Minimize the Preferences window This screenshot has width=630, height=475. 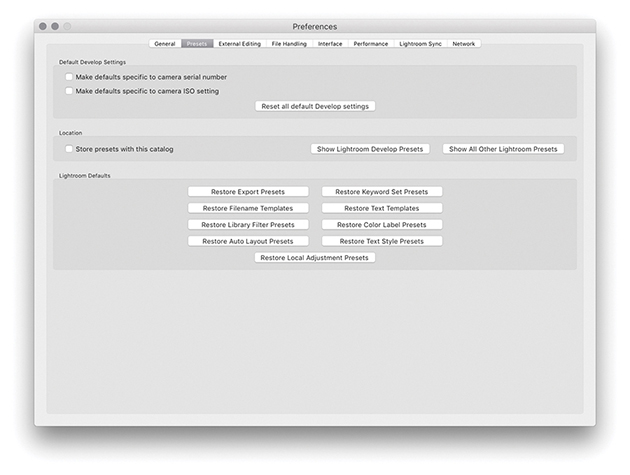click(55, 26)
